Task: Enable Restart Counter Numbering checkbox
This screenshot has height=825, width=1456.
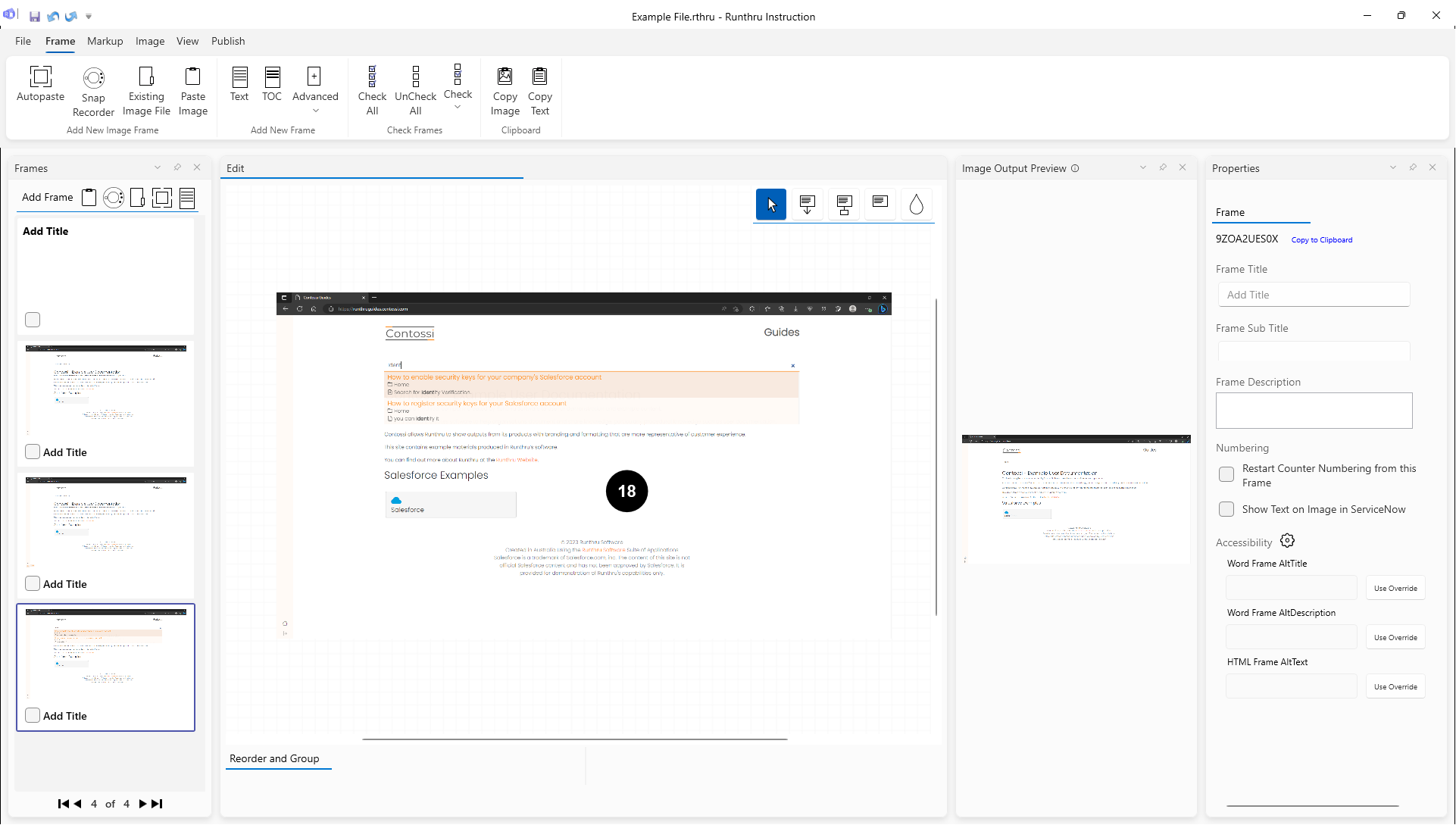Action: pos(1226,475)
